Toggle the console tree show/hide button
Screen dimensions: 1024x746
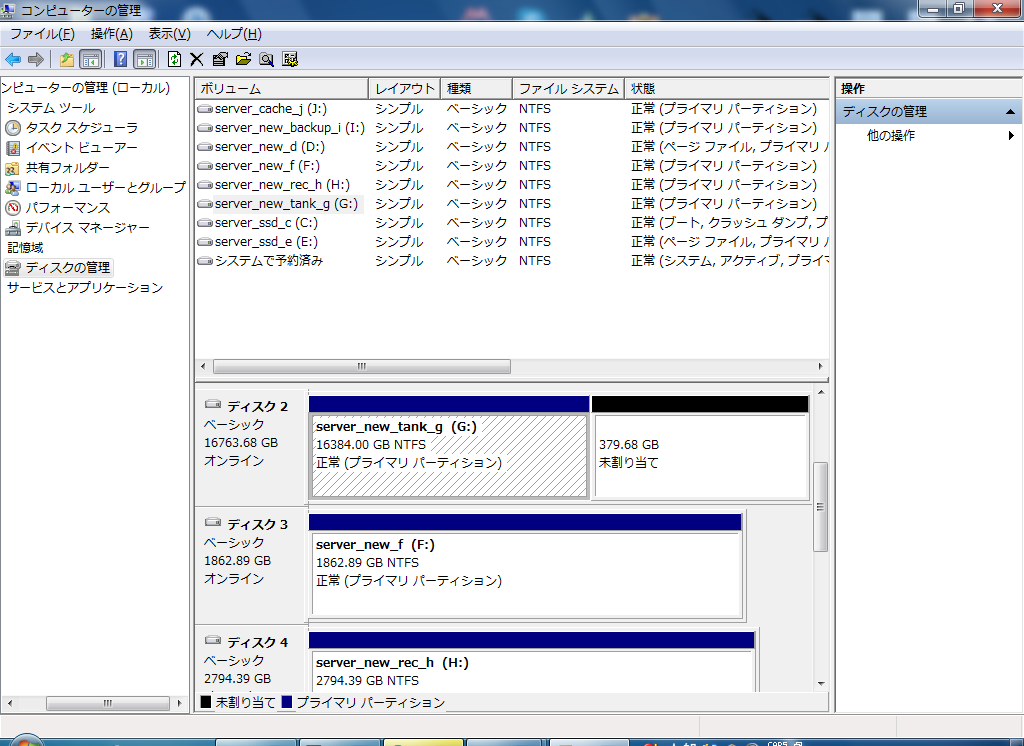(90, 59)
